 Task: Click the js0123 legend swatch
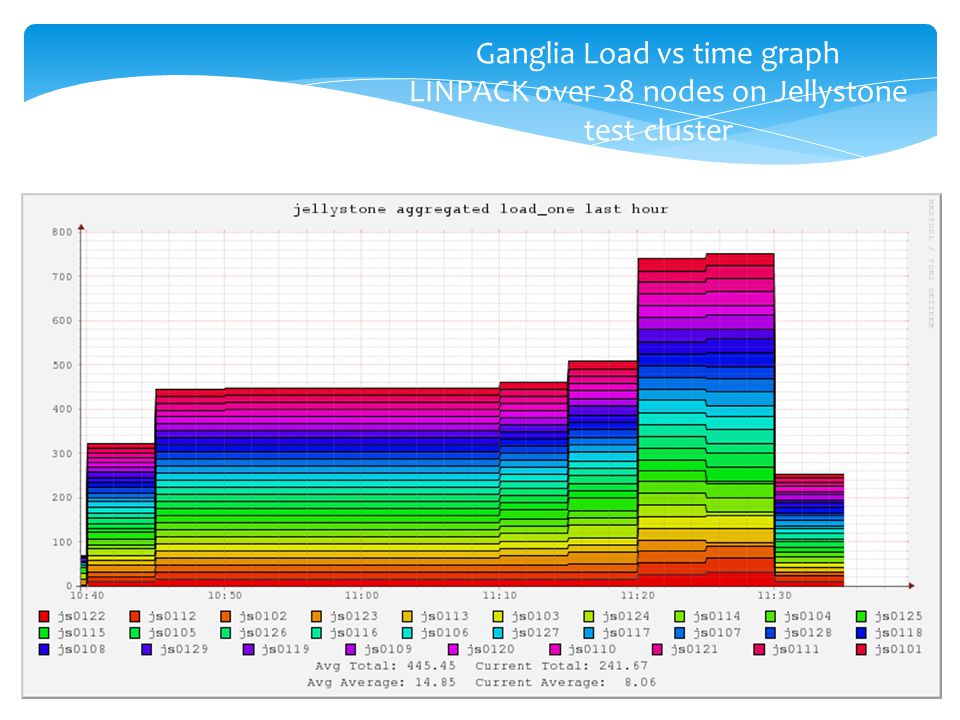[316, 616]
